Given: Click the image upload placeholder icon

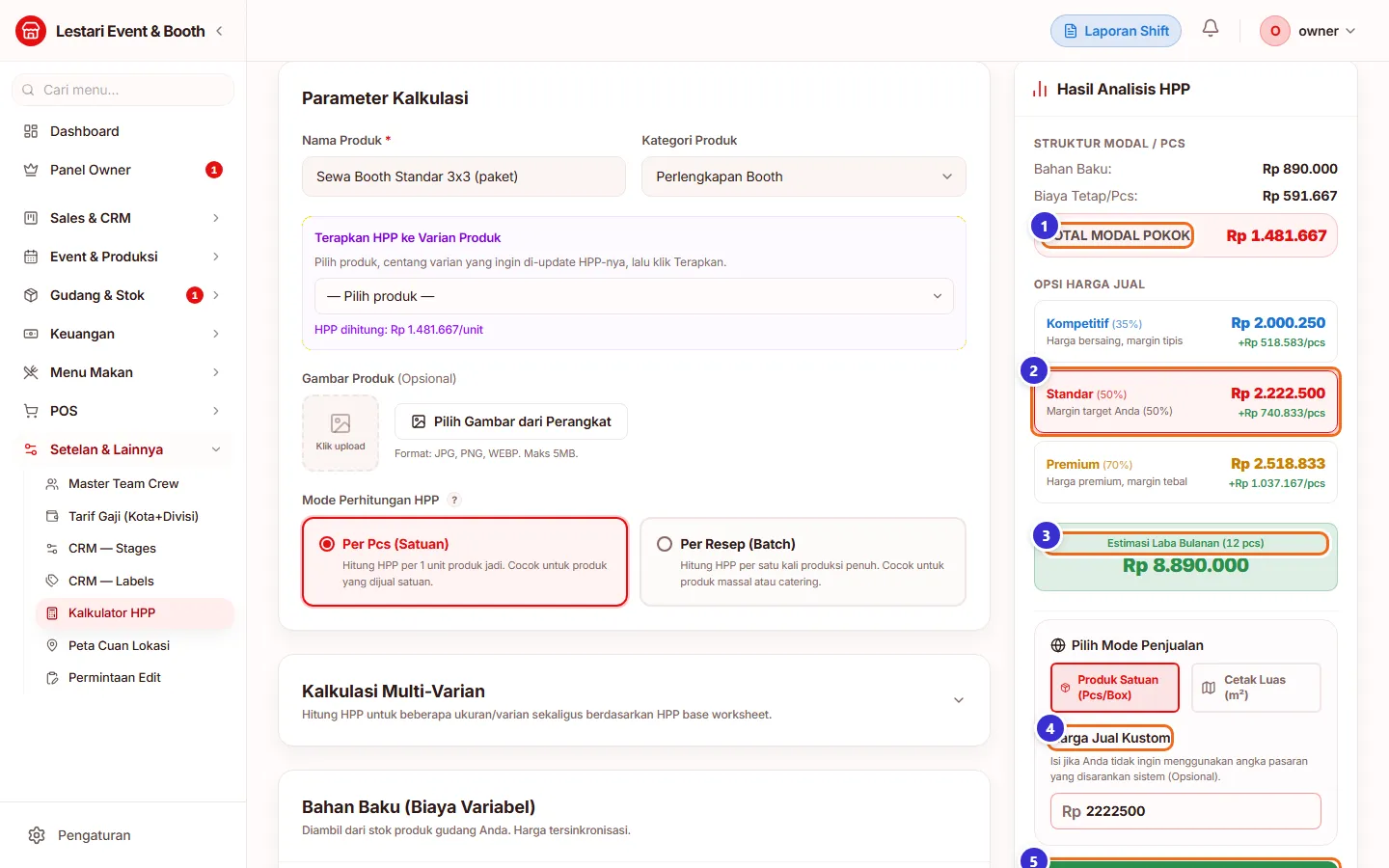Looking at the screenshot, I should pyautogui.click(x=340, y=423).
